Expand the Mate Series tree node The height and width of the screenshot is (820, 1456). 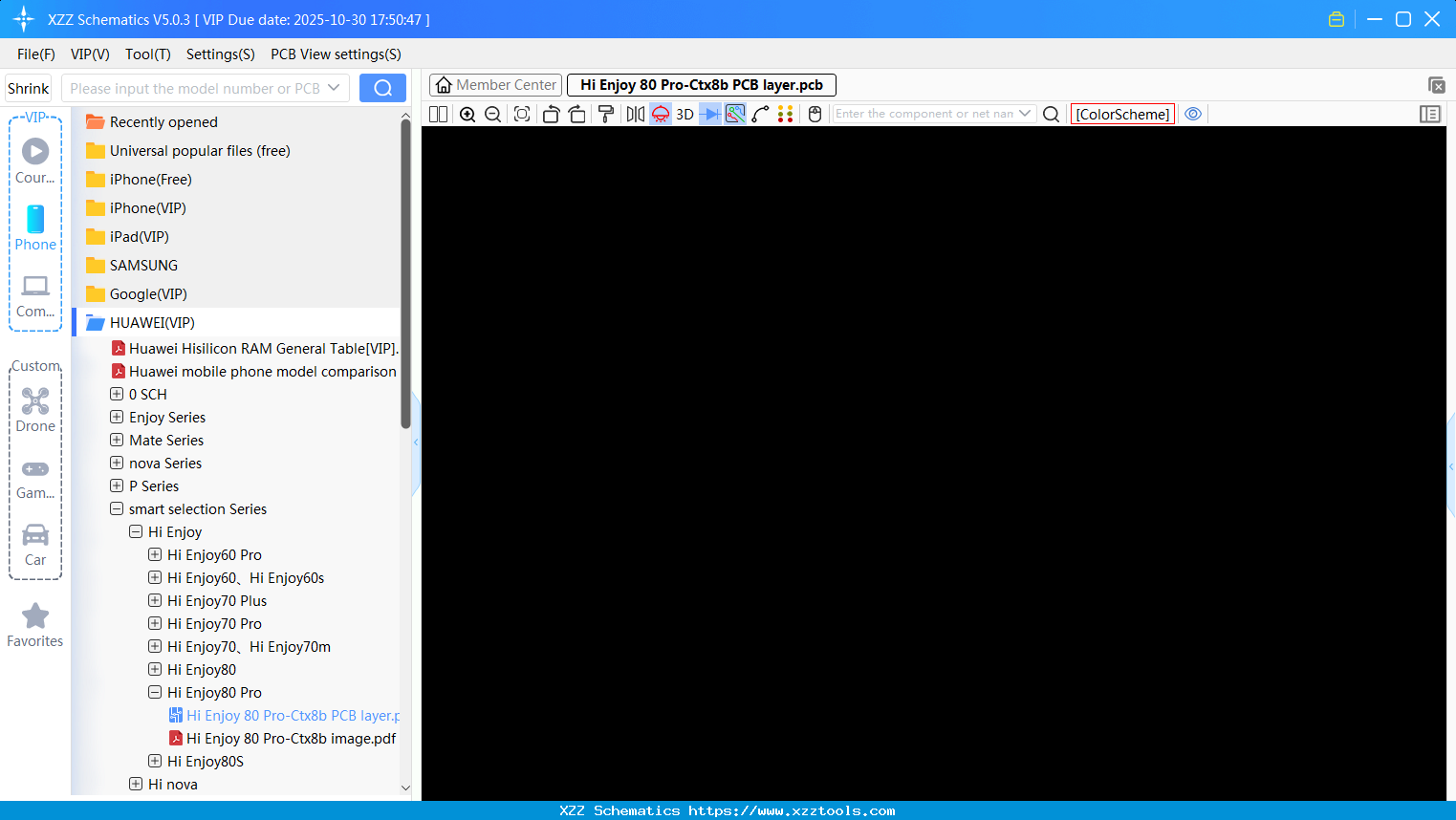tap(117, 440)
